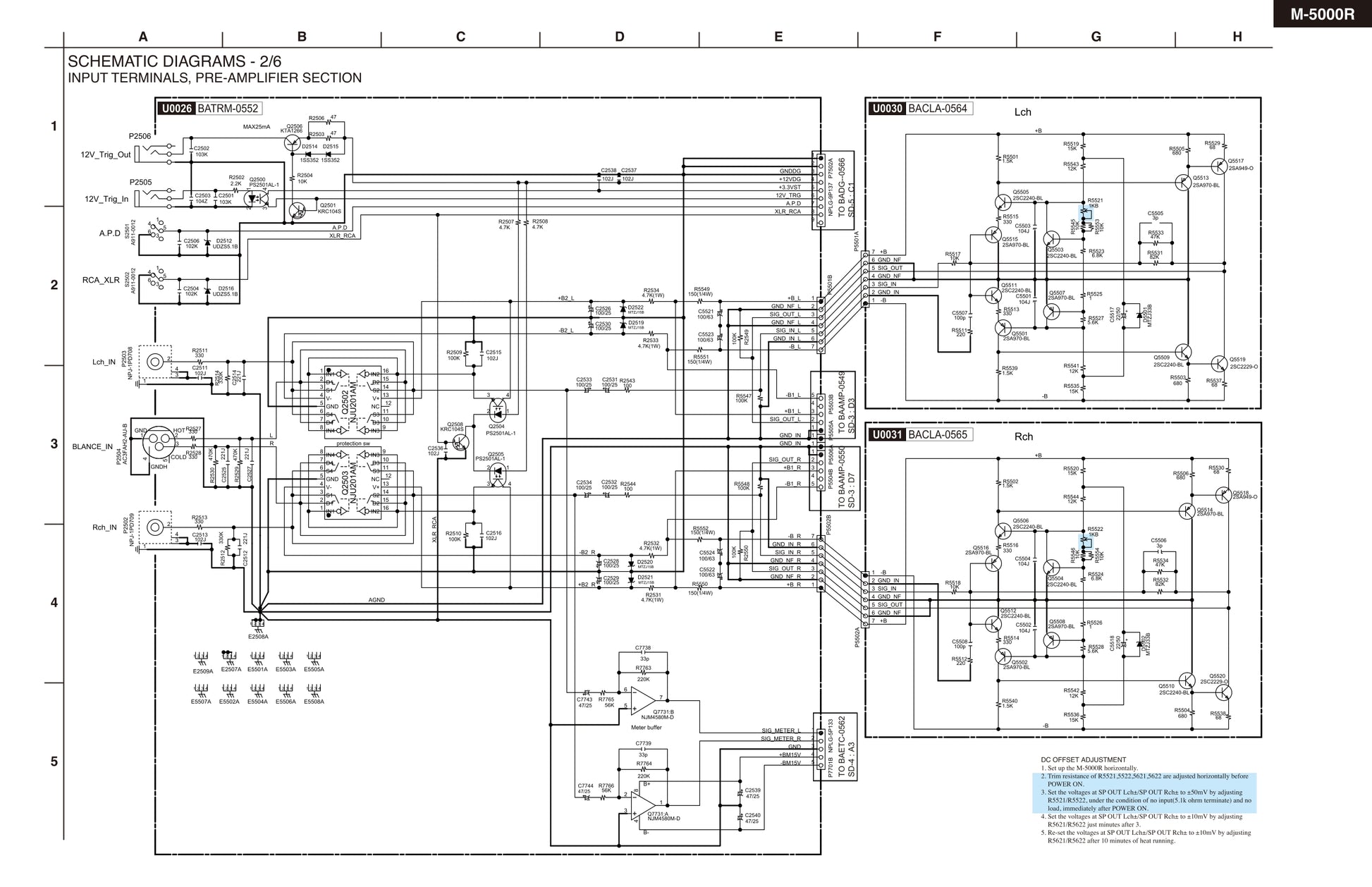Click the highlighted DC offset adjustment step 2
The image size is (1372, 887).
(1144, 780)
